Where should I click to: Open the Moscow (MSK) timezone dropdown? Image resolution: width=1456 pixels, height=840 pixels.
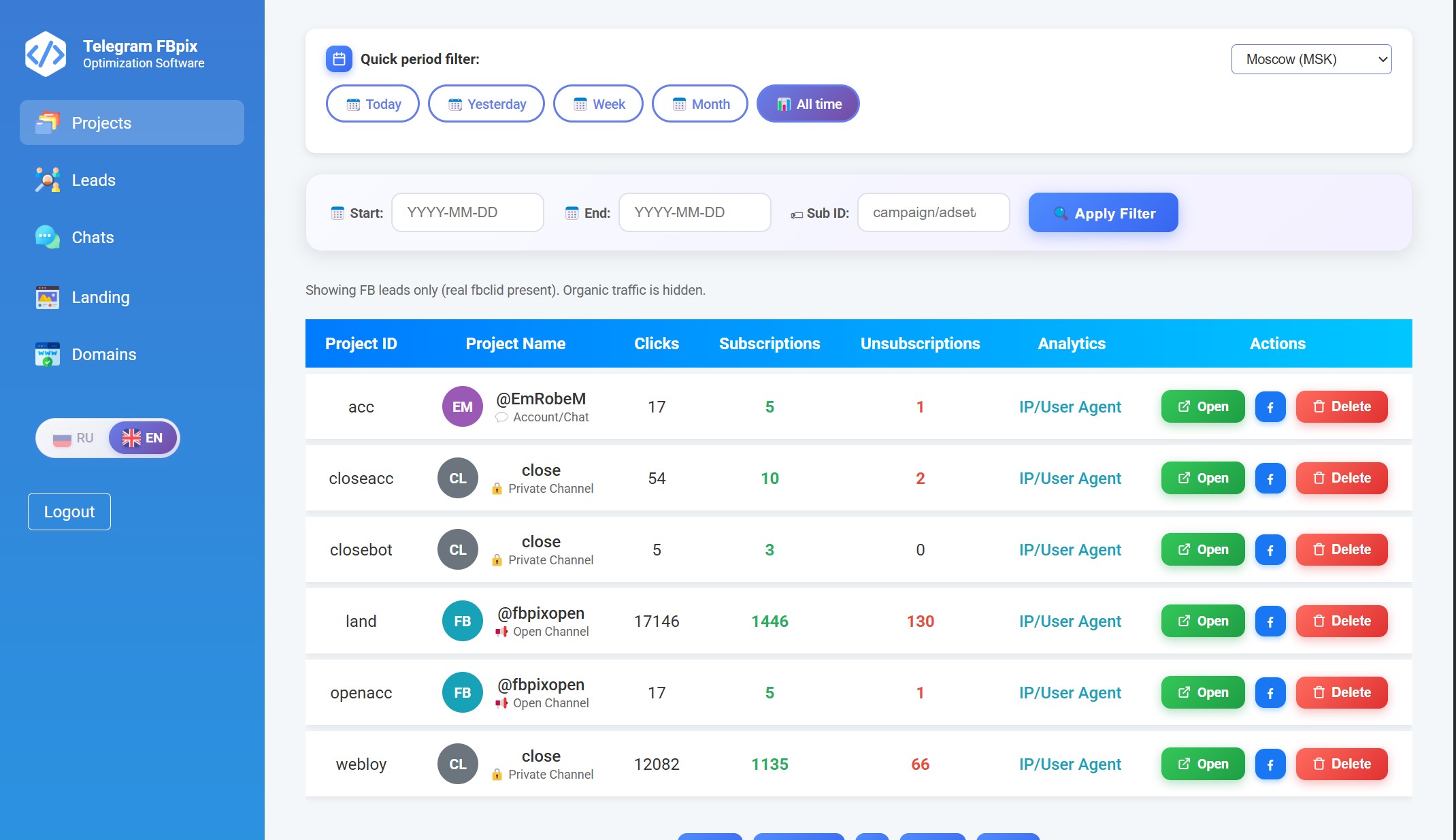(1311, 59)
